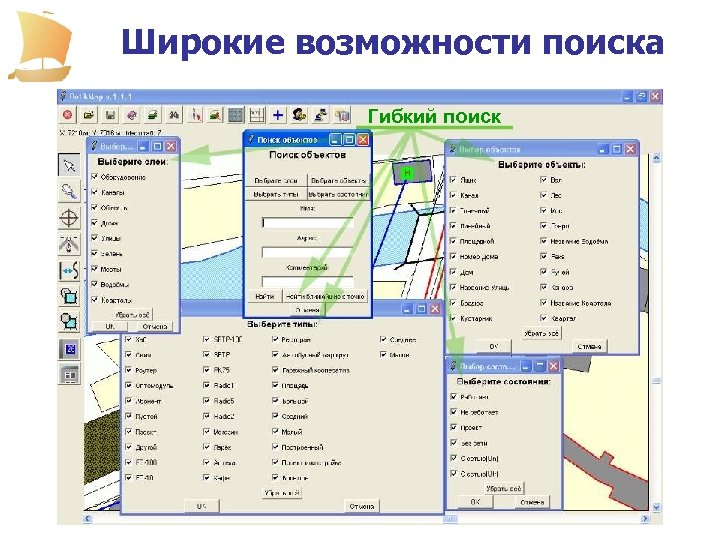Click the vertical scrollbar down arrow of the map

[656, 507]
